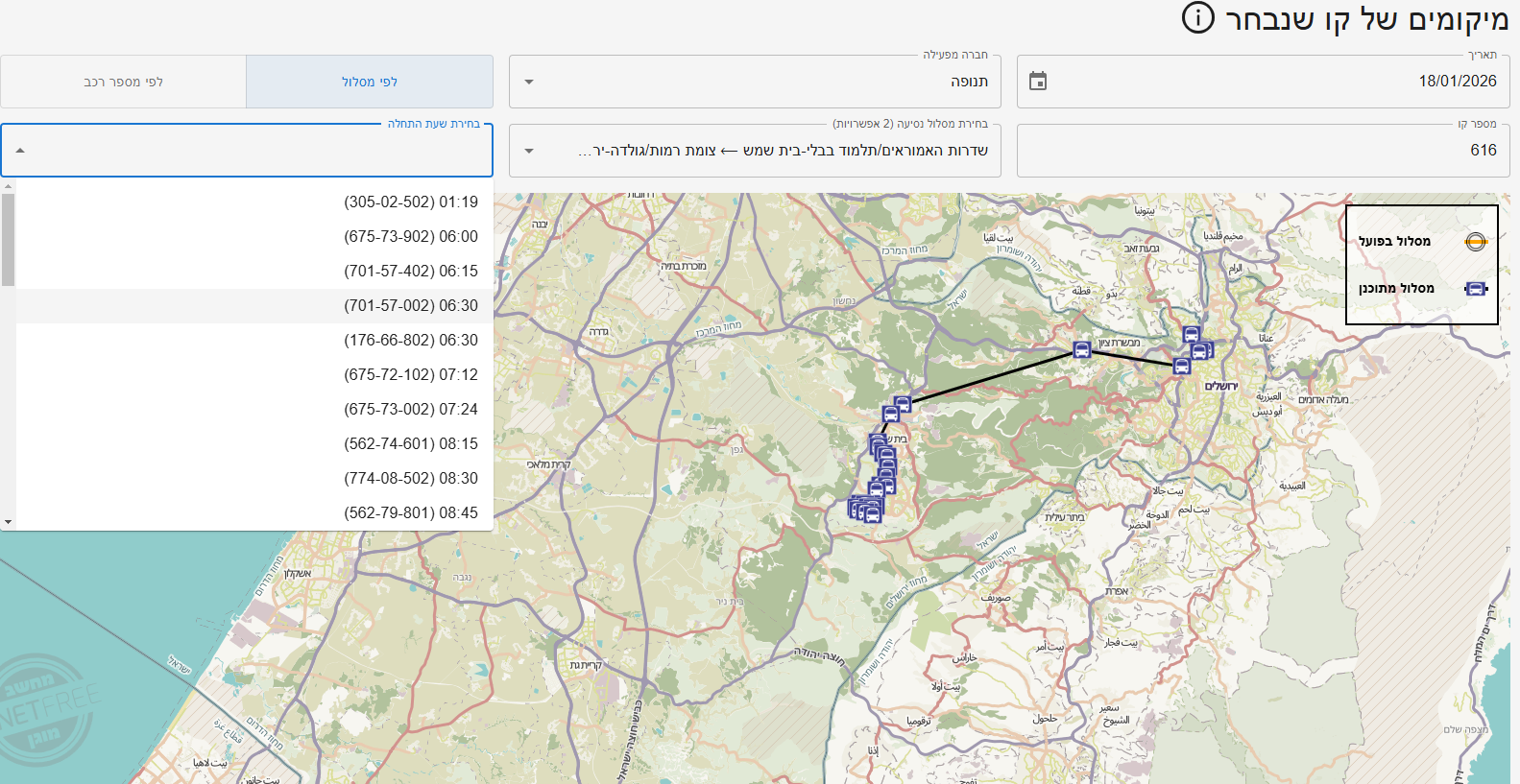Click the bus marker at the western end of the long route line
Viewport: 1520px width, 784px height.
coord(902,404)
